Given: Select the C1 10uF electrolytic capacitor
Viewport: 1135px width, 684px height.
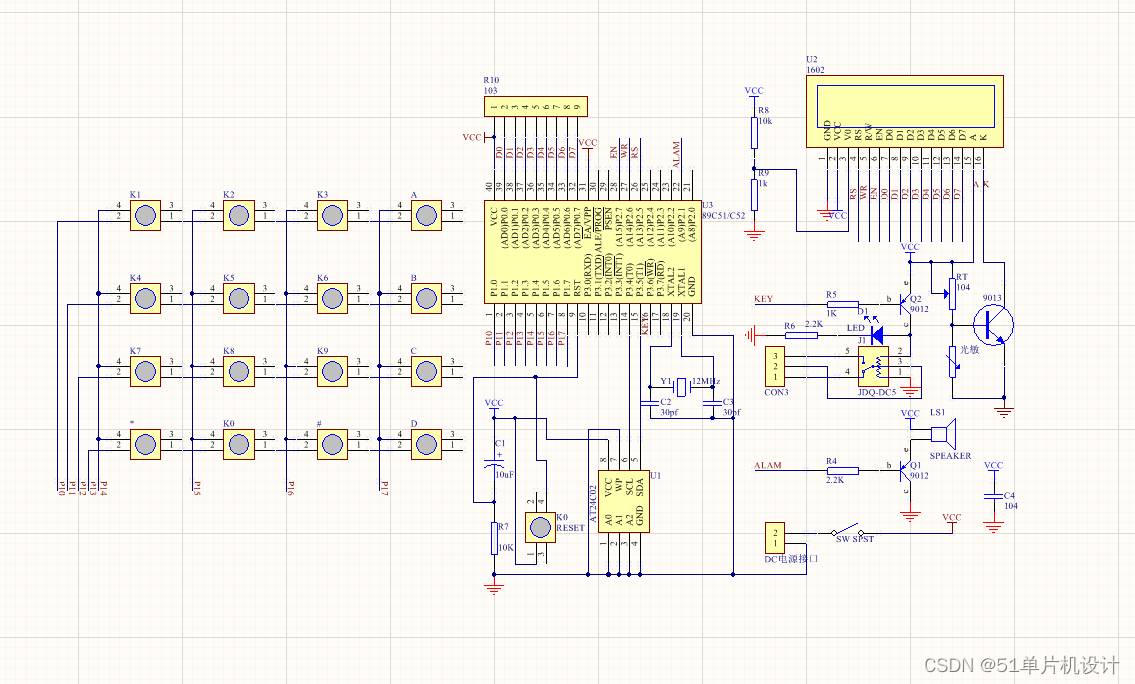Looking at the screenshot, I should 494,463.
